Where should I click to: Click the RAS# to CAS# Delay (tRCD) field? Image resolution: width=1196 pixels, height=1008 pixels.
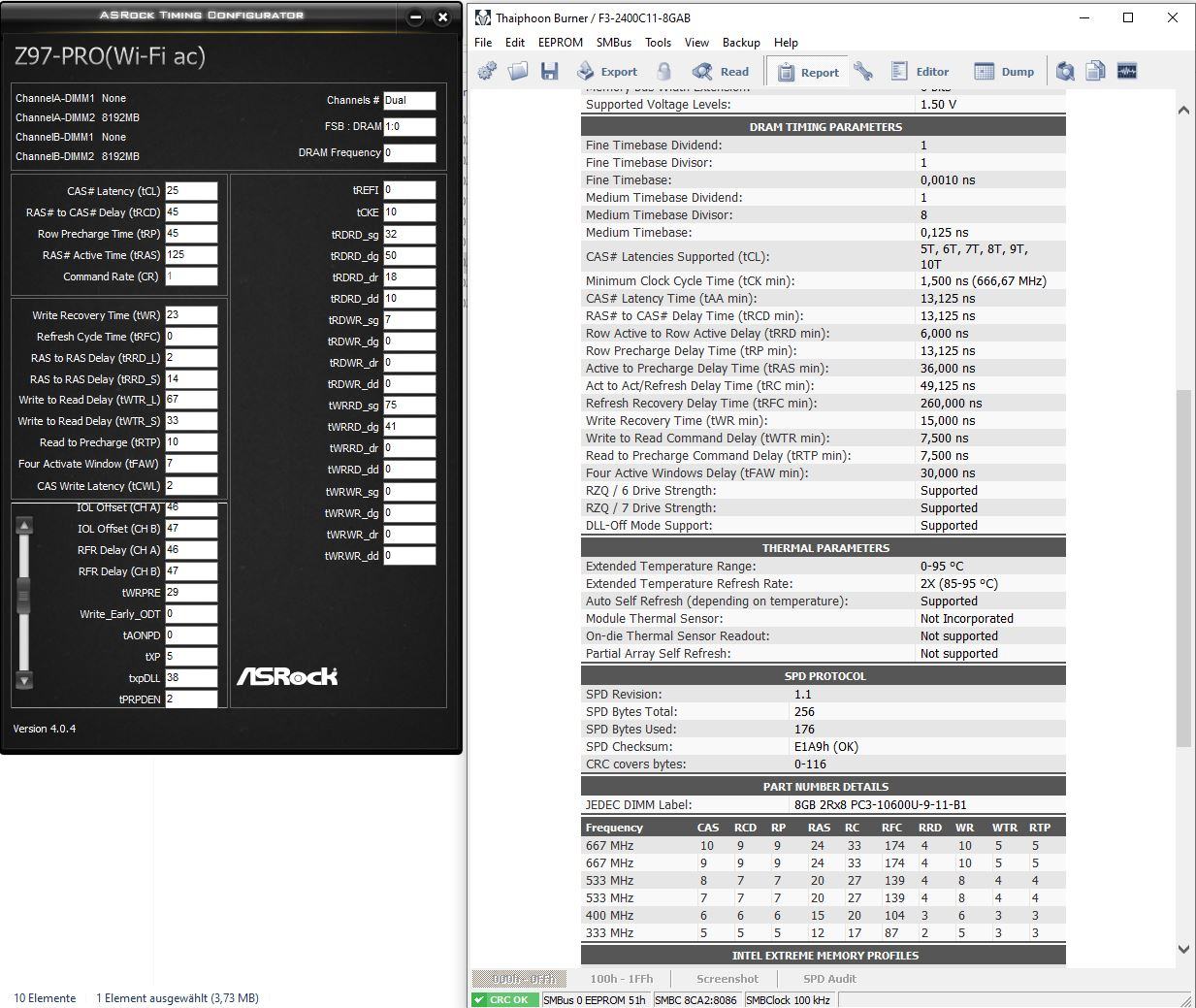(191, 212)
